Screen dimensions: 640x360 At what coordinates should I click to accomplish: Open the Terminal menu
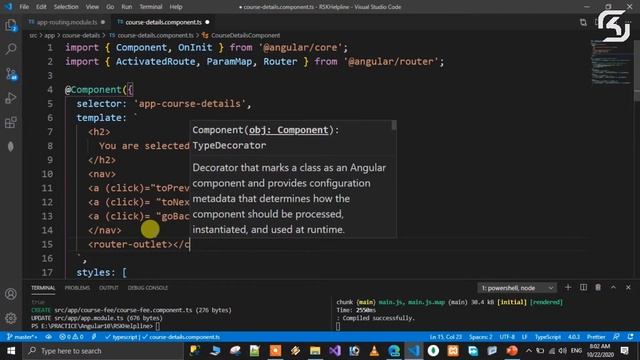pos(151,7)
